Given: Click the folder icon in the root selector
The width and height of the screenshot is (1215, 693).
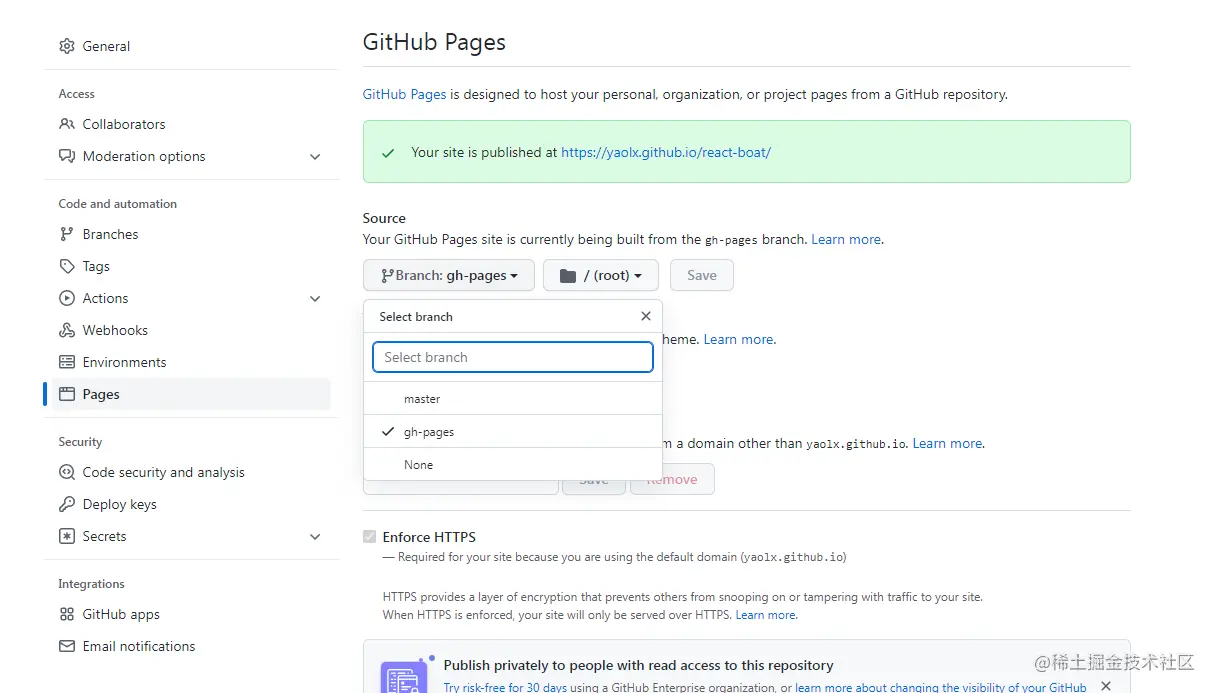Looking at the screenshot, I should (567, 275).
